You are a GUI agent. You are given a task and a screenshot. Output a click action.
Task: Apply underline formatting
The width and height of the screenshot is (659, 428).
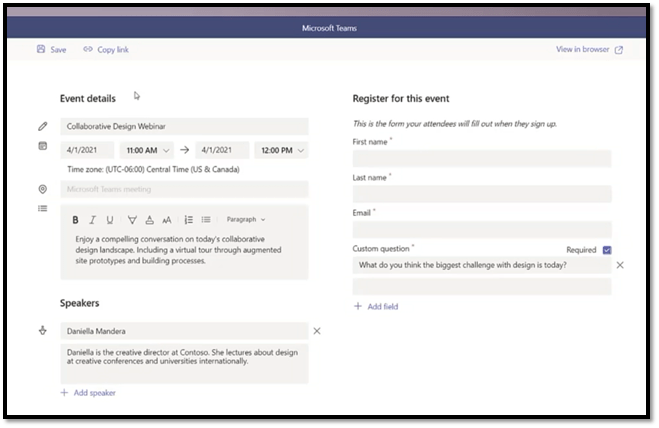[x=110, y=220]
